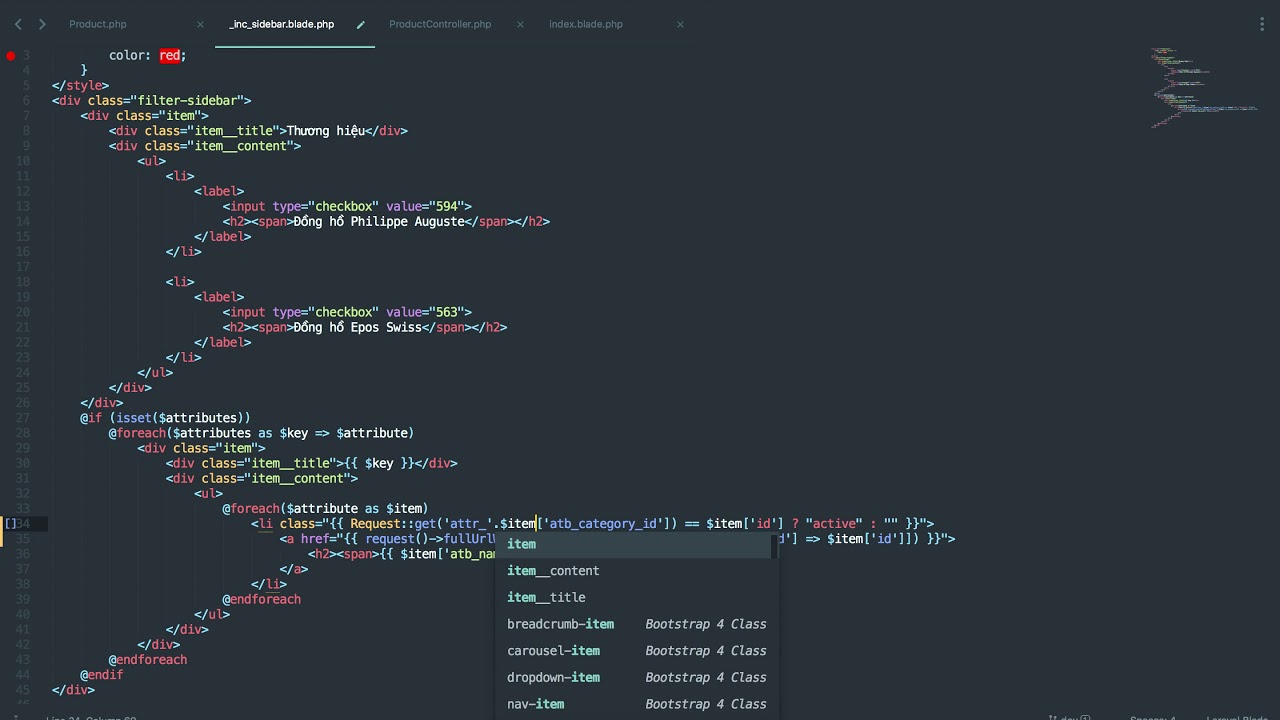The width and height of the screenshot is (1280, 720).
Task: Click 'atb_category_id' on line 34
Action: (x=603, y=524)
